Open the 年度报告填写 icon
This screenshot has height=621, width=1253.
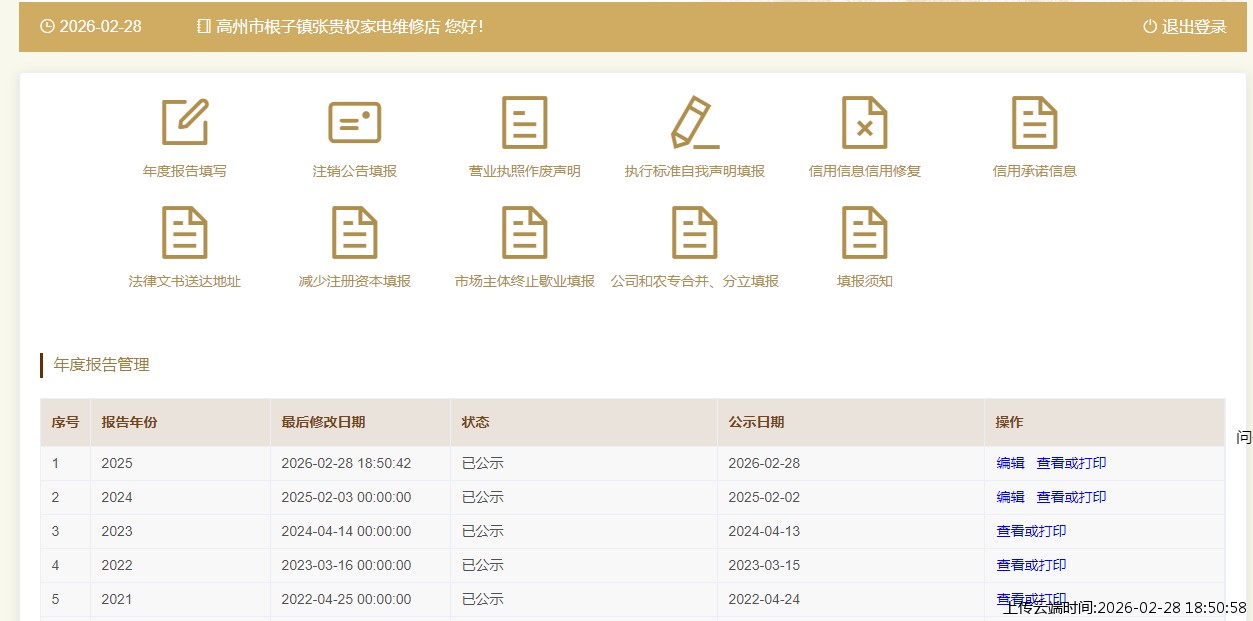tap(185, 123)
